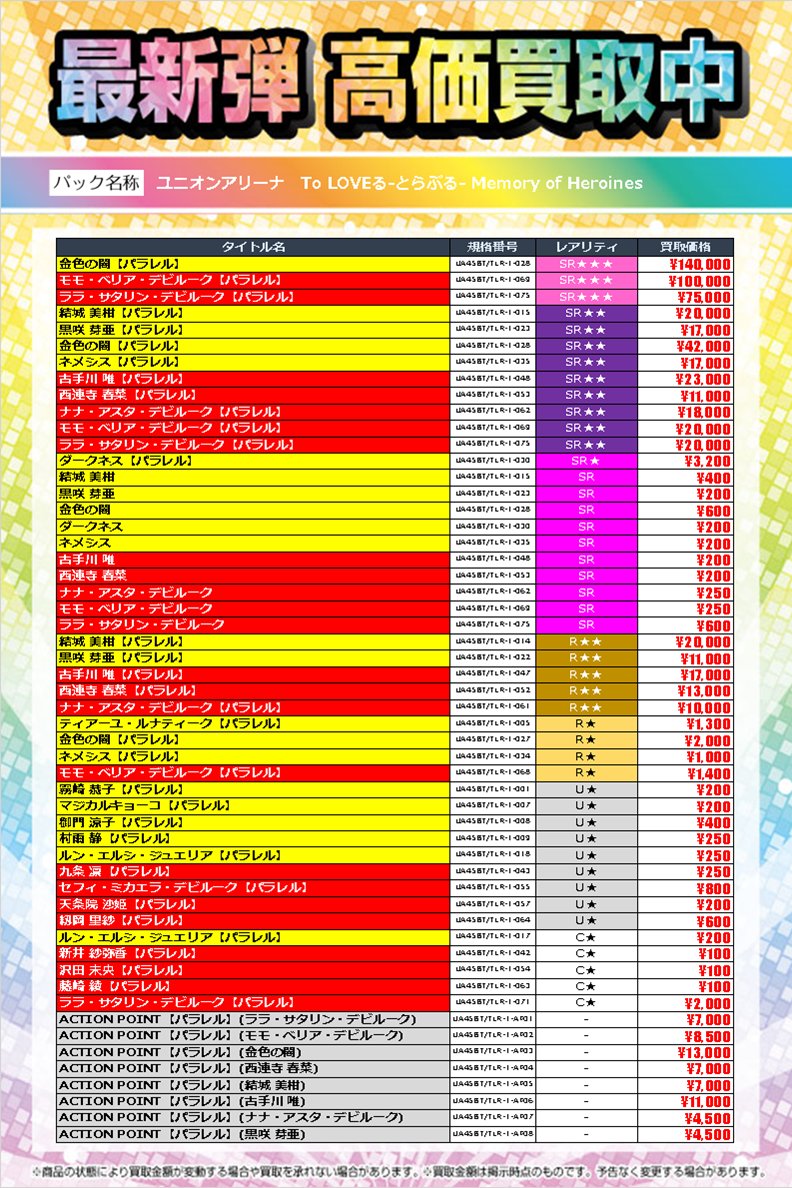Select the ¥100,000 price cell
Image resolution: width=792 pixels, height=1188 pixels.
coord(685,280)
